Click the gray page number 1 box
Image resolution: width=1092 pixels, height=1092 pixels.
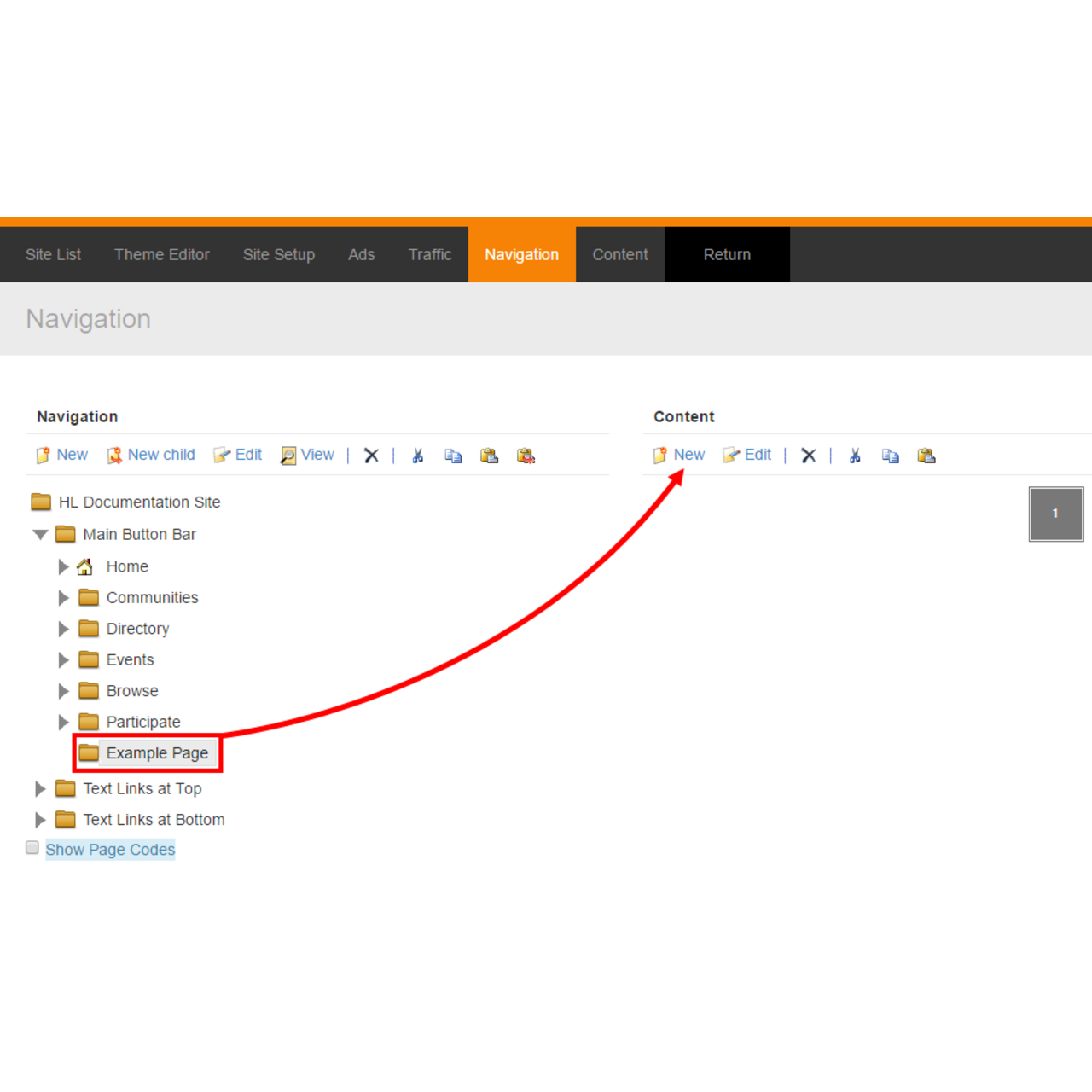[1055, 514]
